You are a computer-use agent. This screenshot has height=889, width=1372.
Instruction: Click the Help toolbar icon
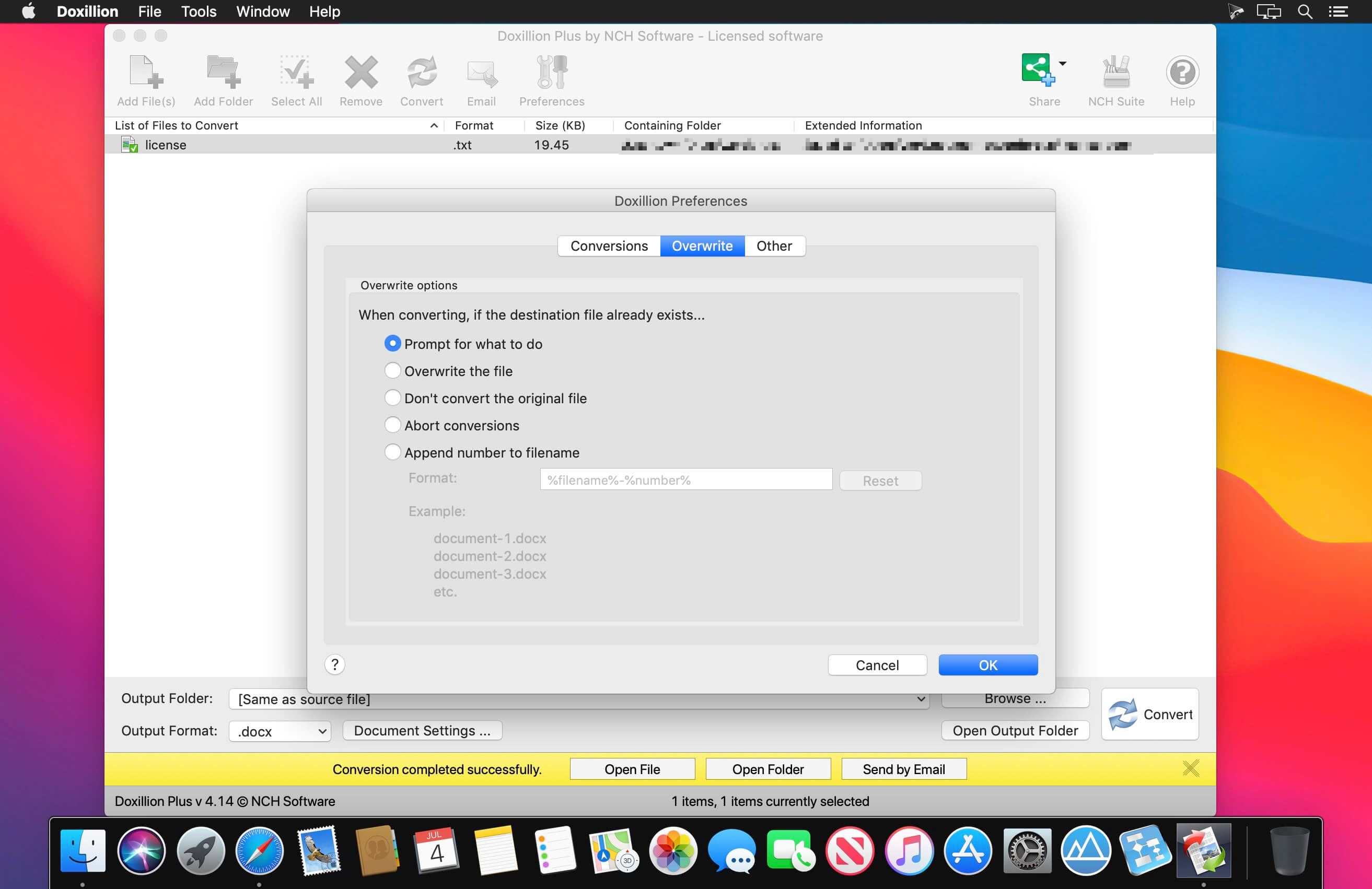[x=1182, y=73]
